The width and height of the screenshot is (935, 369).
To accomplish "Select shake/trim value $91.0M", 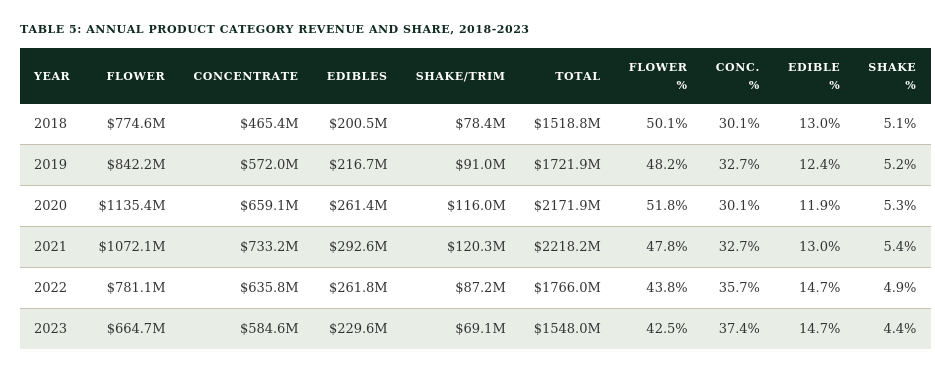I will click(x=480, y=165).
